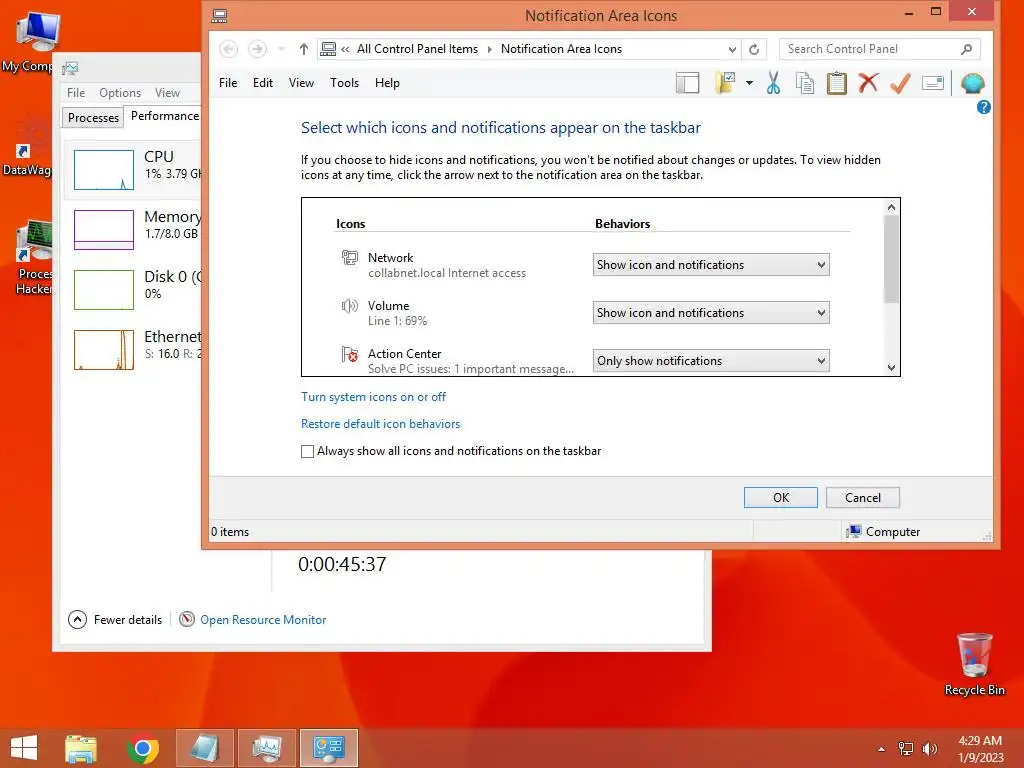
Task: Click the forward navigation arrow
Action: pyautogui.click(x=257, y=49)
